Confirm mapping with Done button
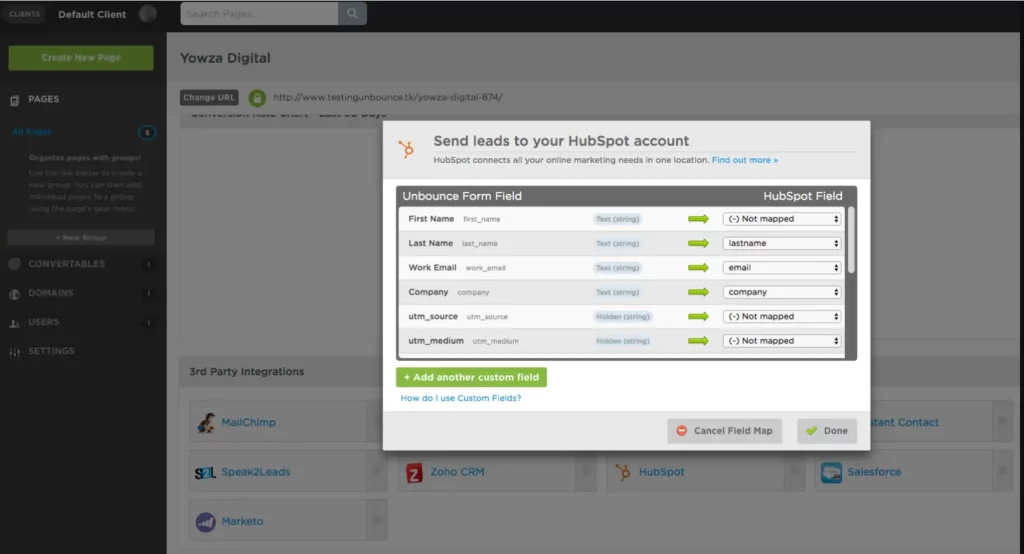This screenshot has width=1024, height=554. (827, 431)
